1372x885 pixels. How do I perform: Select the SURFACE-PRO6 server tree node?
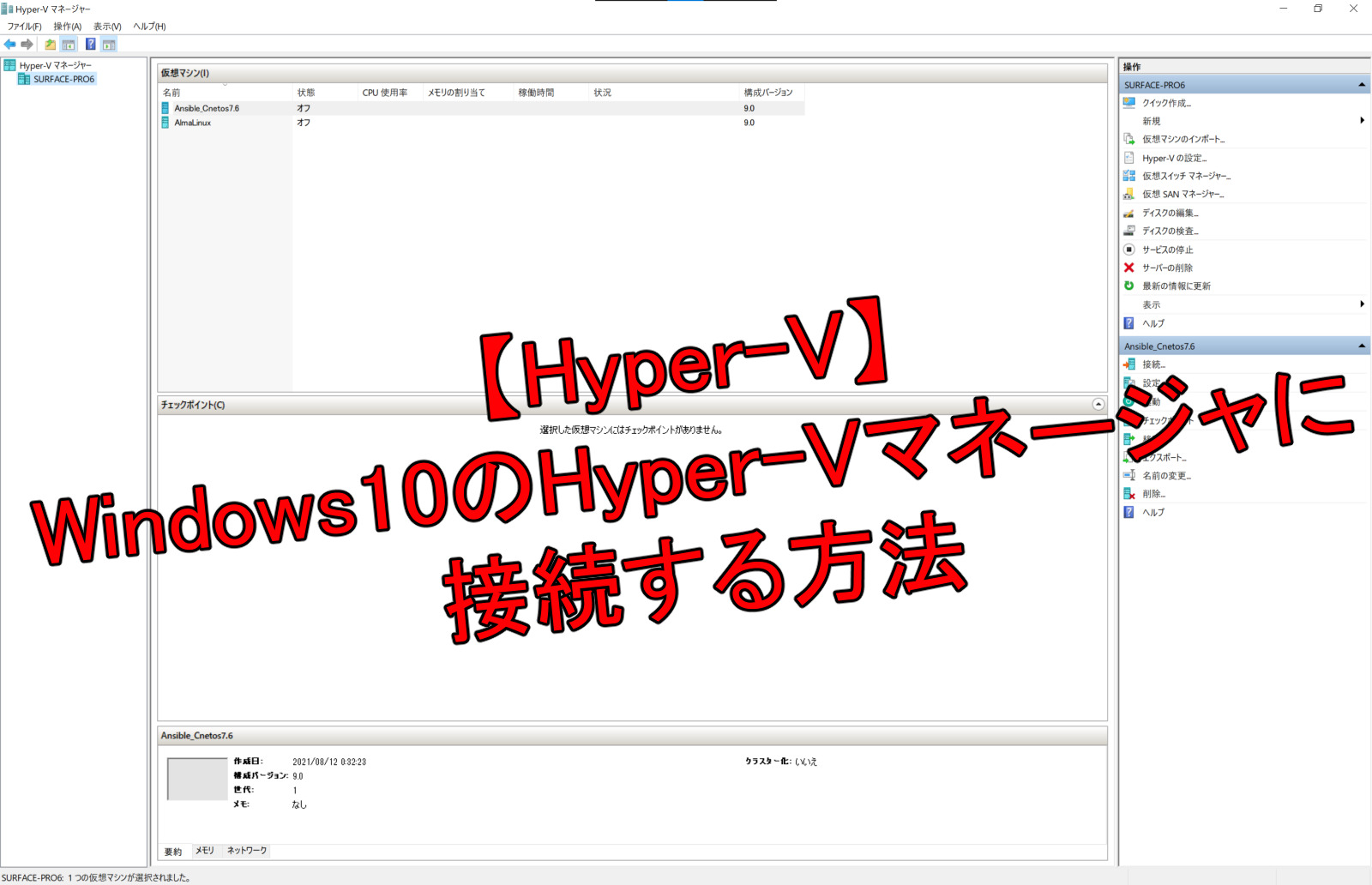click(63, 79)
